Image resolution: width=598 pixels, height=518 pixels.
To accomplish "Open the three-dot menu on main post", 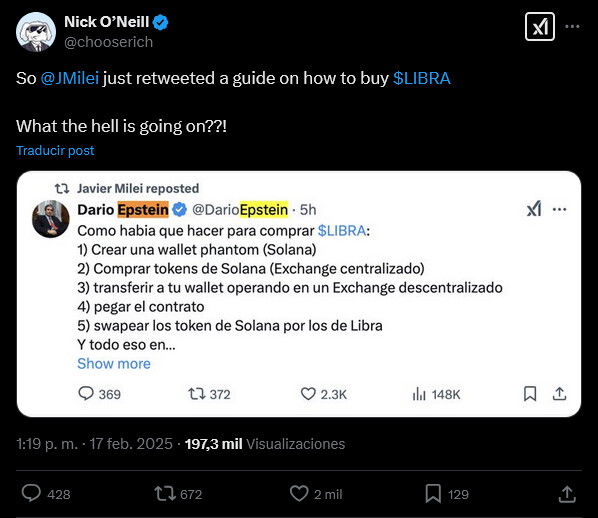I will point(572,26).
